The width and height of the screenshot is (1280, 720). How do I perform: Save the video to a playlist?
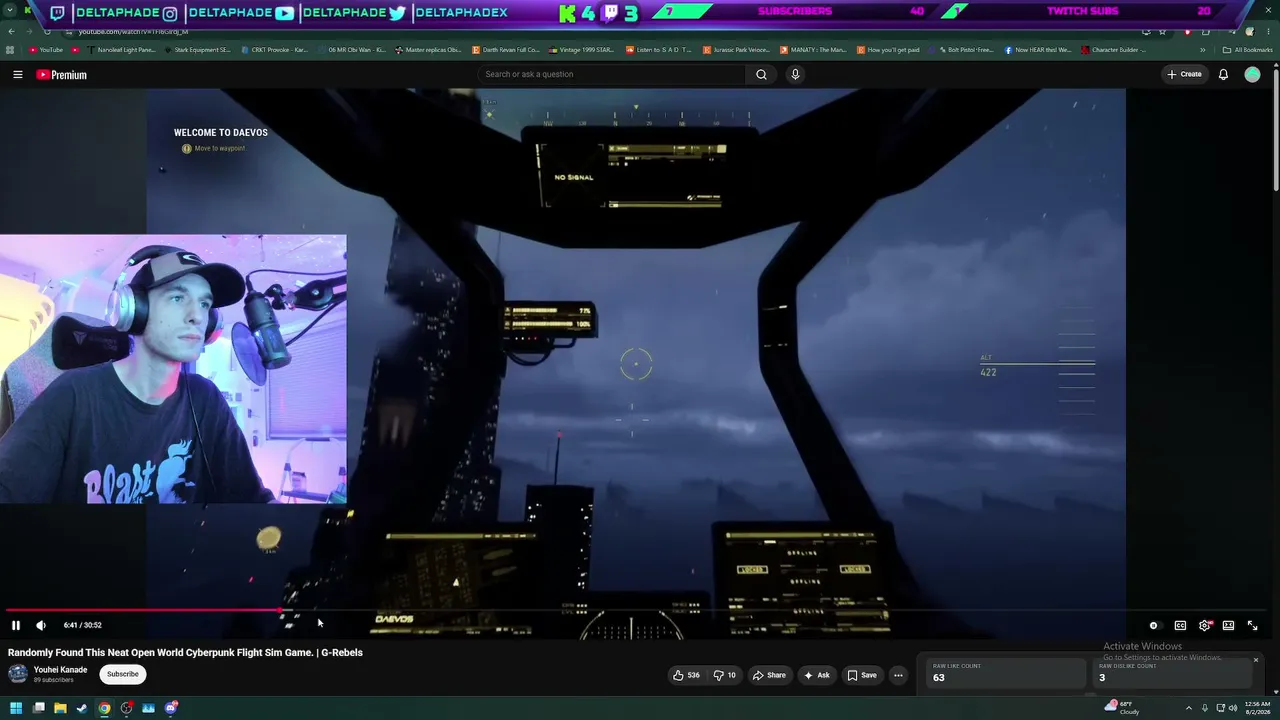[x=862, y=675]
